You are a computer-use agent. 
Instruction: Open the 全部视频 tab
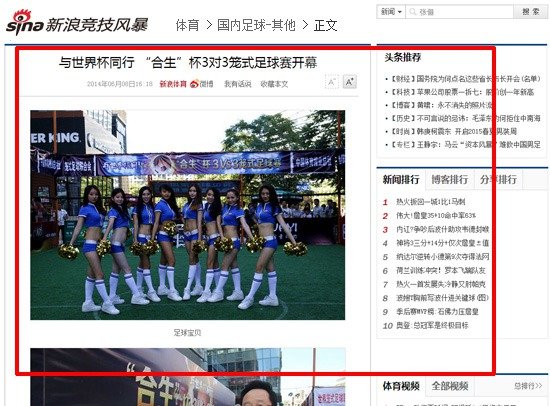pyautogui.click(x=449, y=386)
